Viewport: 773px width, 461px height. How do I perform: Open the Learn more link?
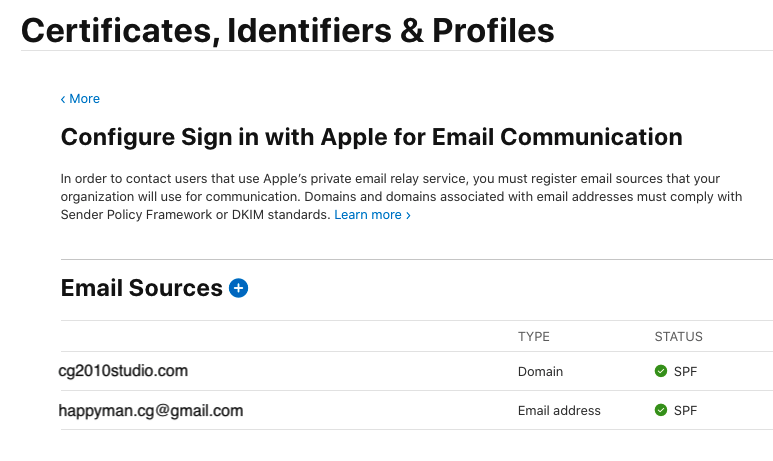pyautogui.click(x=367, y=215)
